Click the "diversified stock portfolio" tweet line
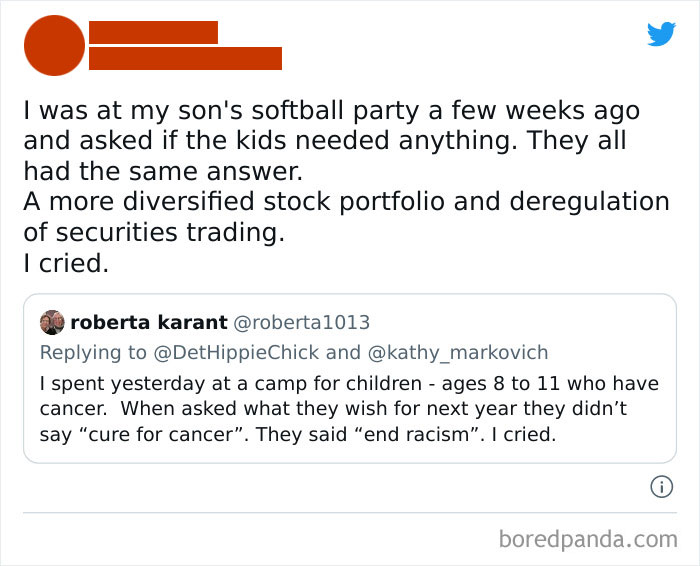Screen dimensions: 700x566 [x=345, y=202]
